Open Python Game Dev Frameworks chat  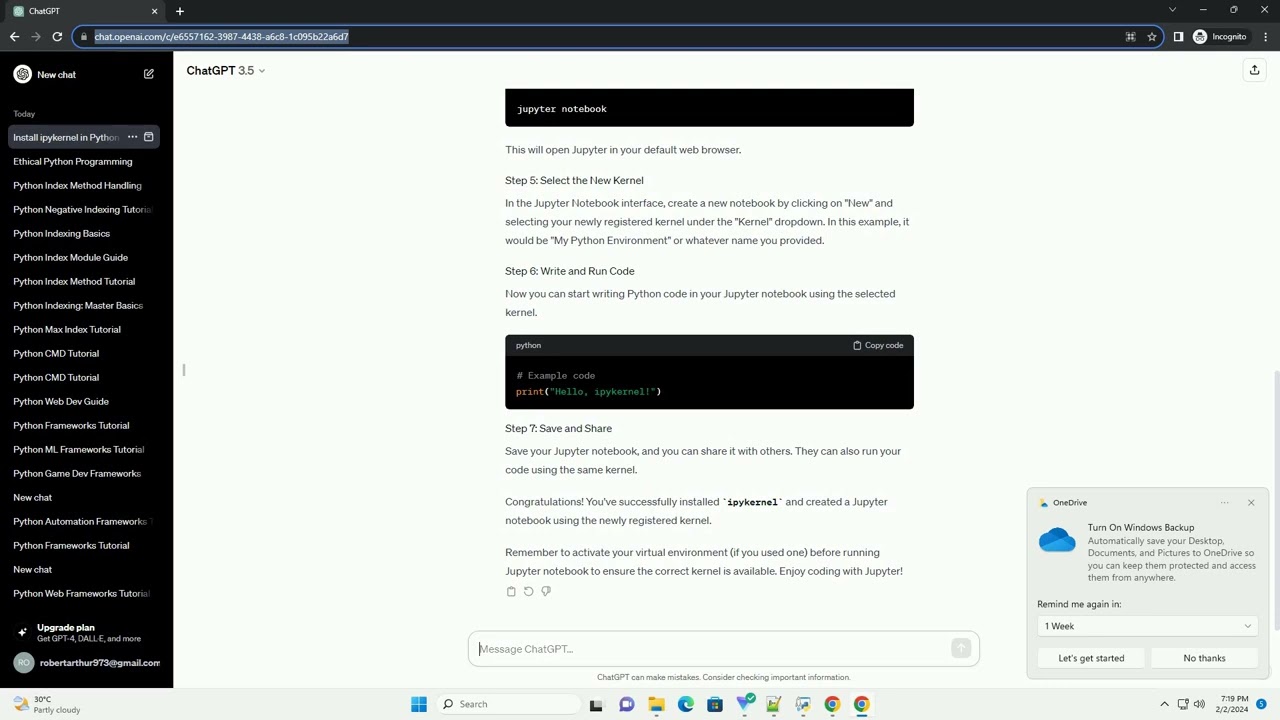click(84, 473)
